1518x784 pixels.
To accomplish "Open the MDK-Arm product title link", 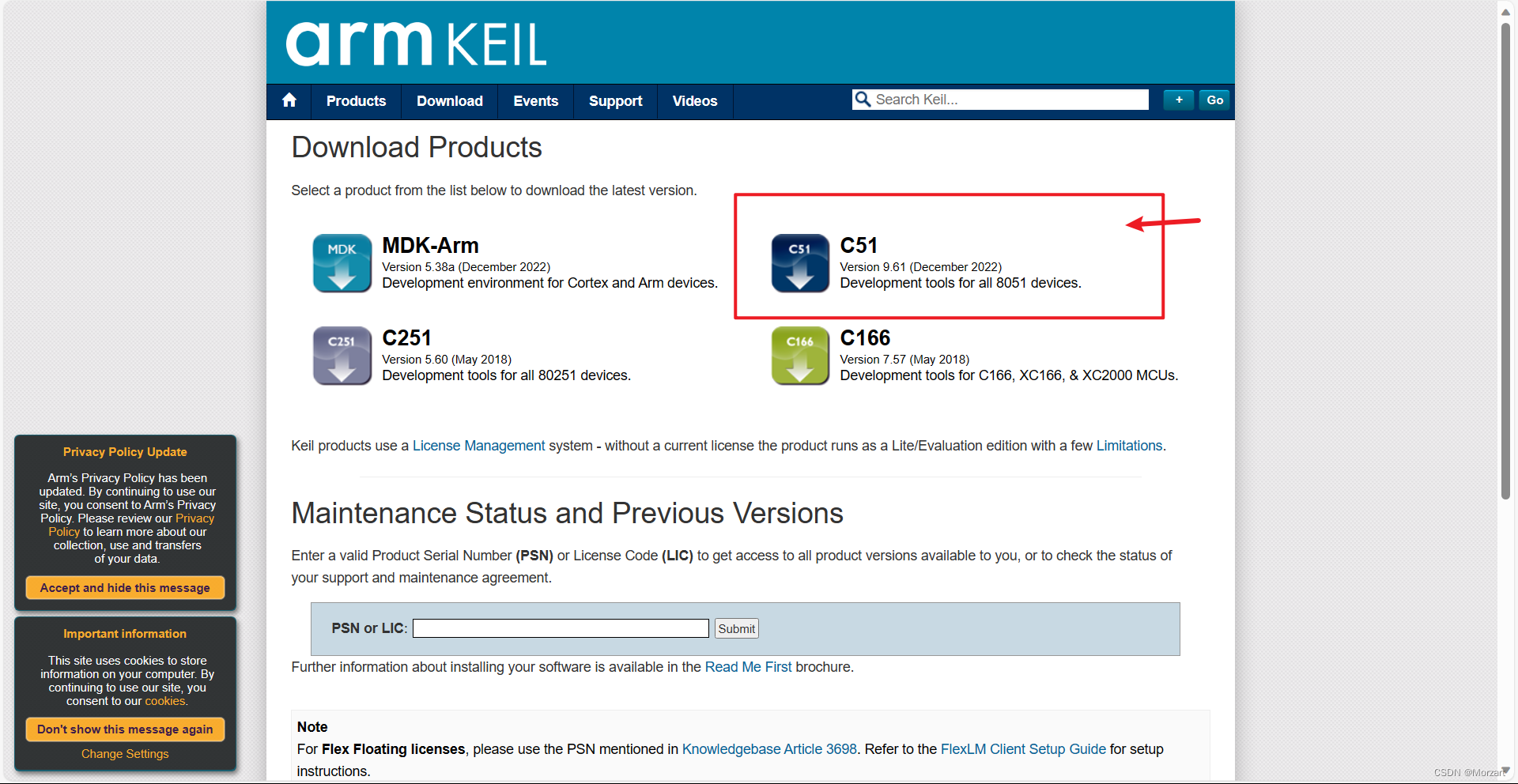I will (x=430, y=246).
